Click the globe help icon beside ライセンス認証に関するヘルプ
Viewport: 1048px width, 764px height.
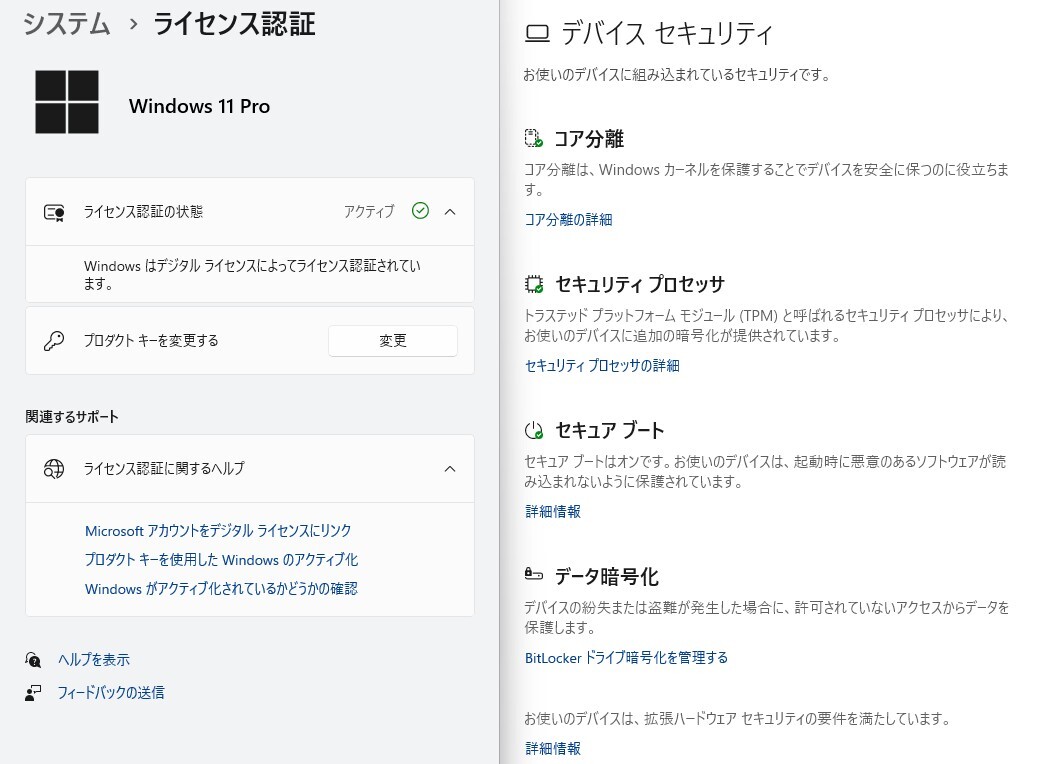[54, 469]
